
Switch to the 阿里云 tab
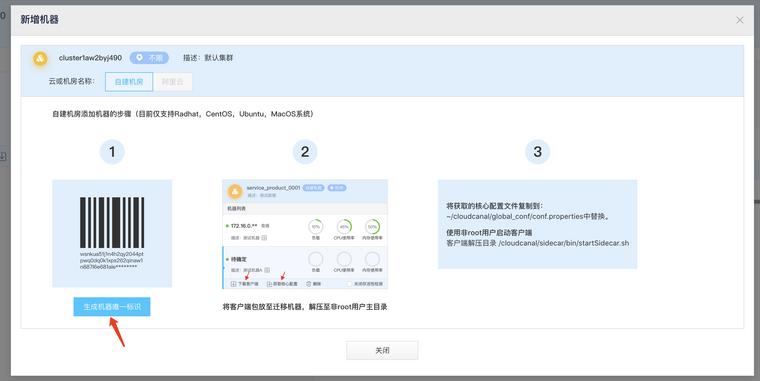[x=173, y=81]
